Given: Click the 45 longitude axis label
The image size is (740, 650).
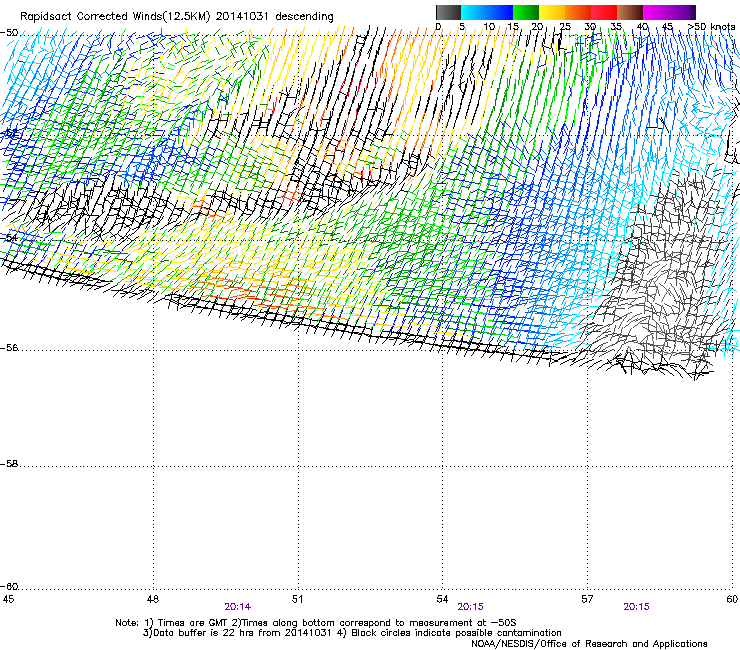Looking at the screenshot, I should (8, 599).
